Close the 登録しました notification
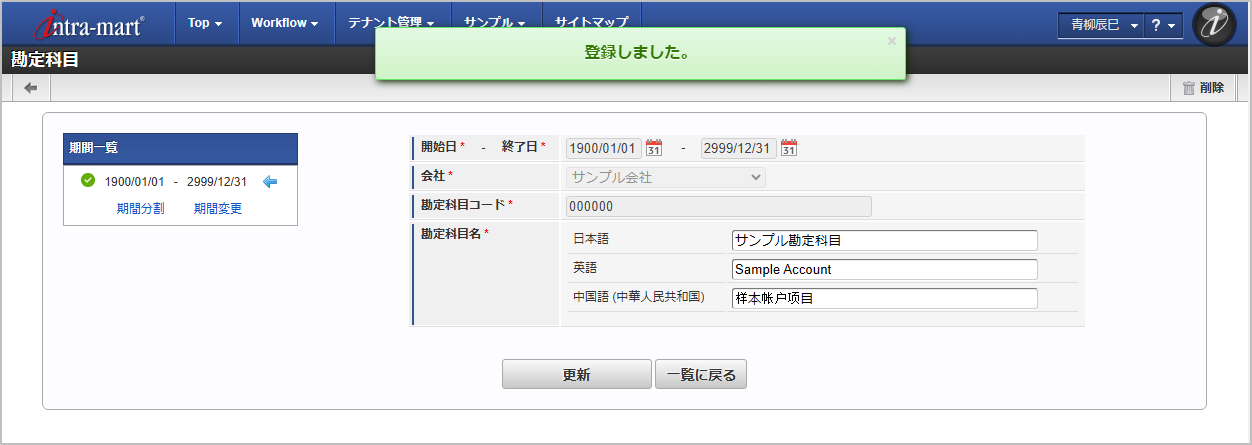This screenshot has width=1252, height=445. click(x=892, y=41)
